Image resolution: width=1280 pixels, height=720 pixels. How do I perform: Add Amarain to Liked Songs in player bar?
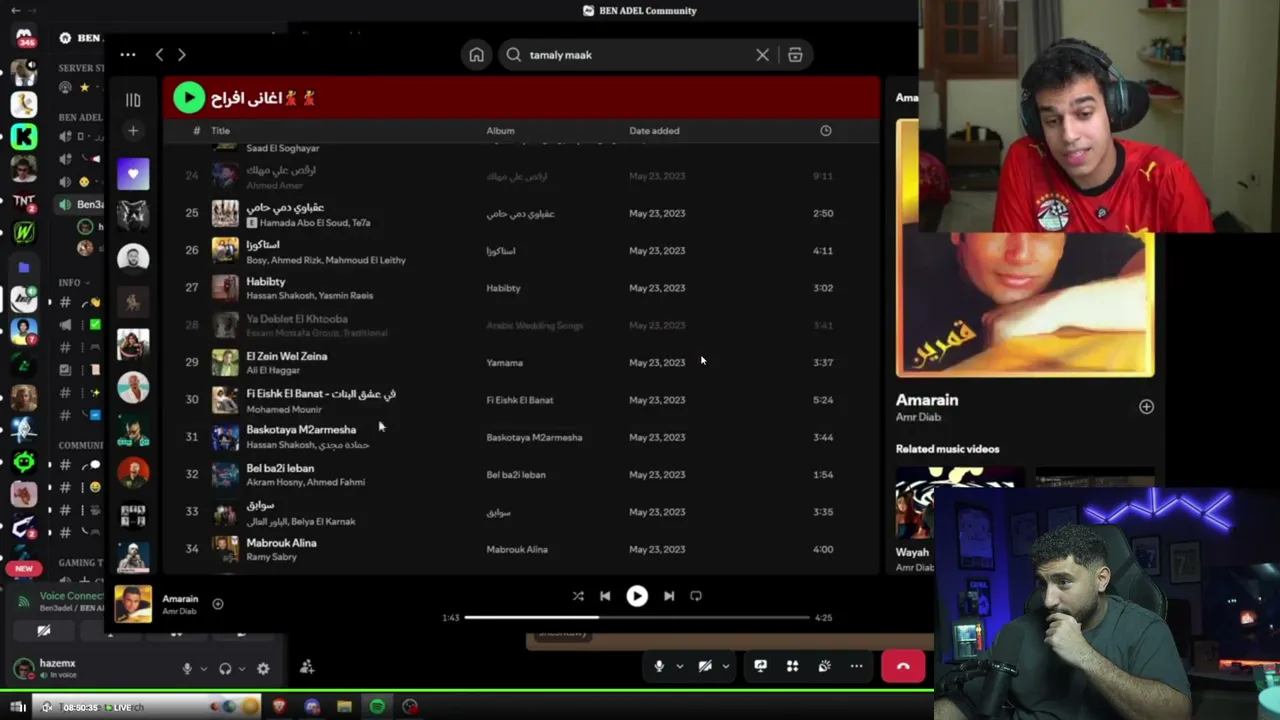point(217,604)
